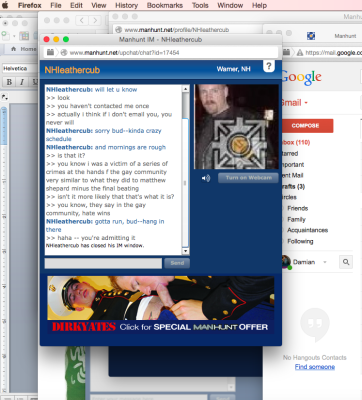Open the Help menu

tap(259, 5)
